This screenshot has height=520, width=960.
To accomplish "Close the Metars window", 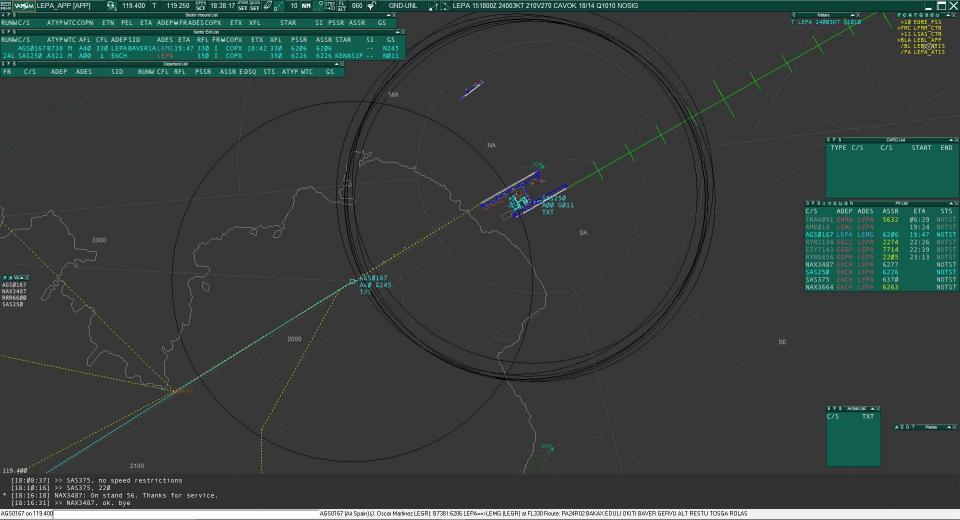I will click(858, 15).
